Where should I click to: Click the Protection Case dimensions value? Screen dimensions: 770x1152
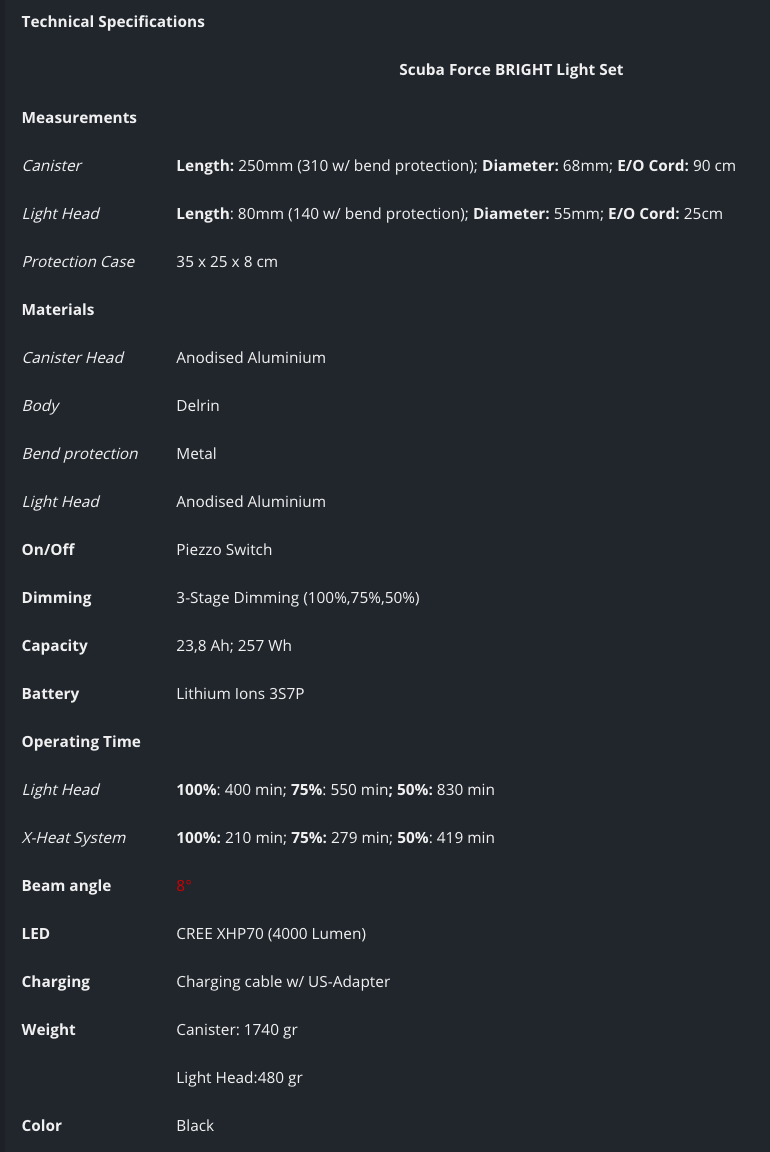(x=227, y=262)
